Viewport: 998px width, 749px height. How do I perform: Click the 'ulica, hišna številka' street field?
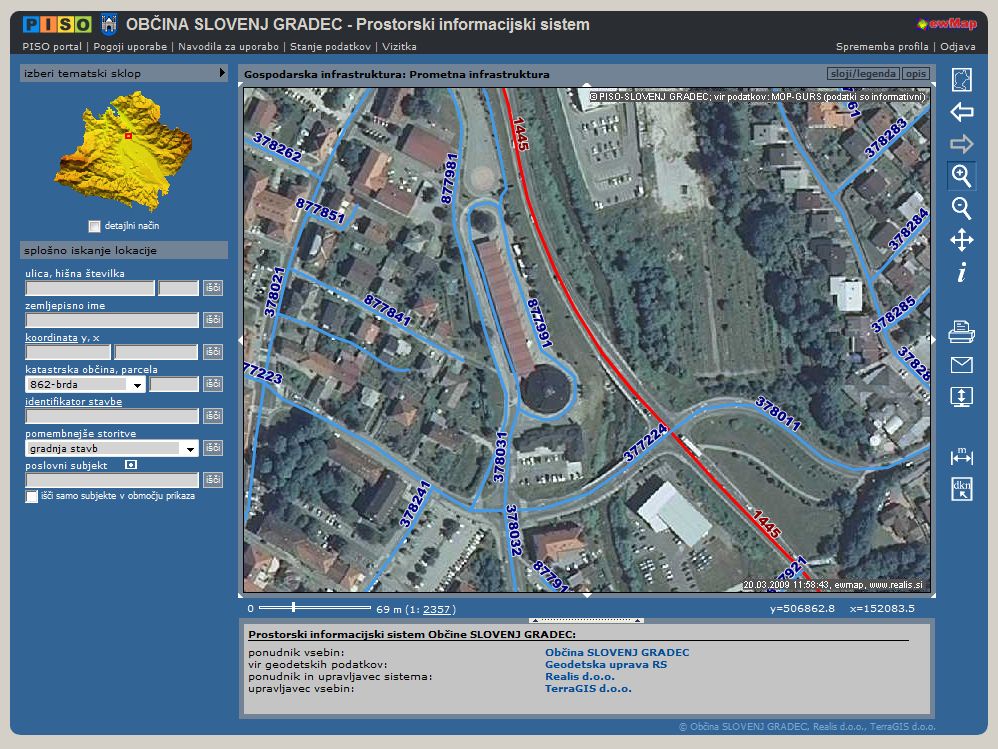tap(90, 288)
